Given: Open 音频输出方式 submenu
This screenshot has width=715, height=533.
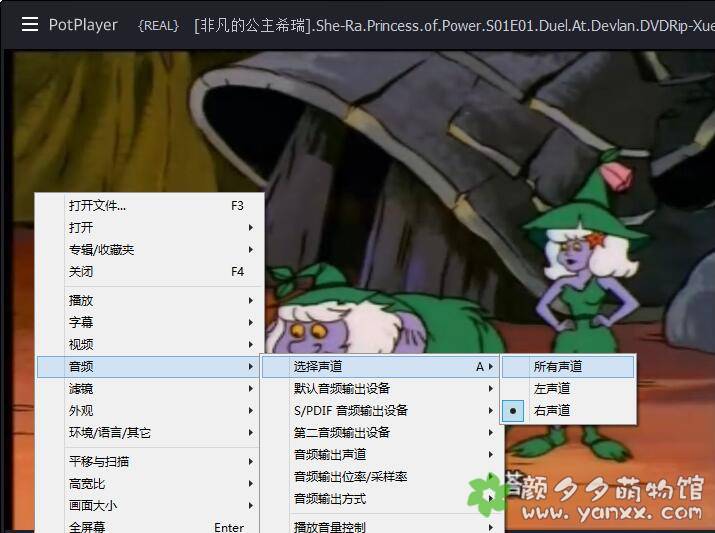Looking at the screenshot, I should pyautogui.click(x=383, y=499).
